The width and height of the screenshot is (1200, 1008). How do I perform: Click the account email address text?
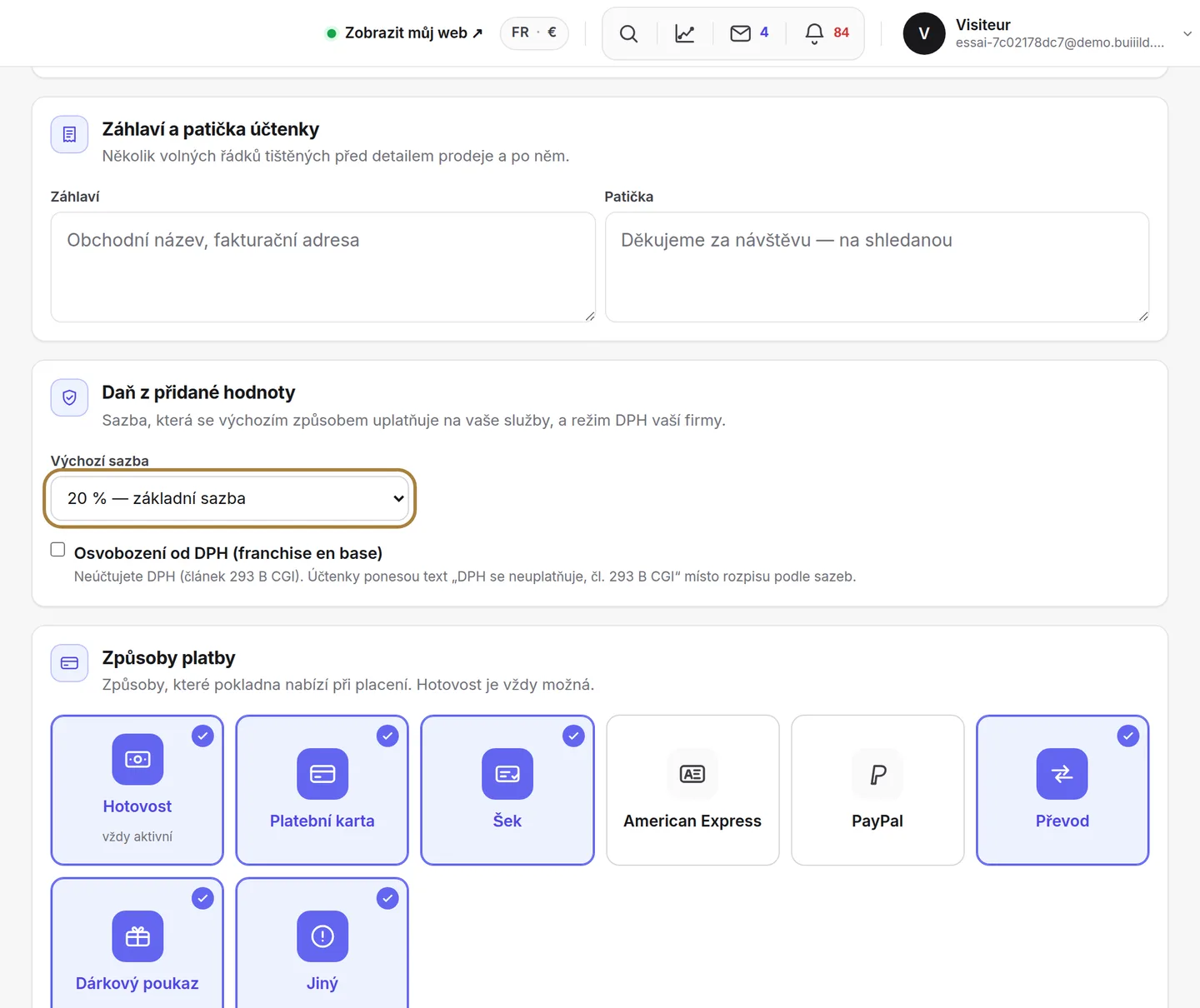tap(1060, 42)
